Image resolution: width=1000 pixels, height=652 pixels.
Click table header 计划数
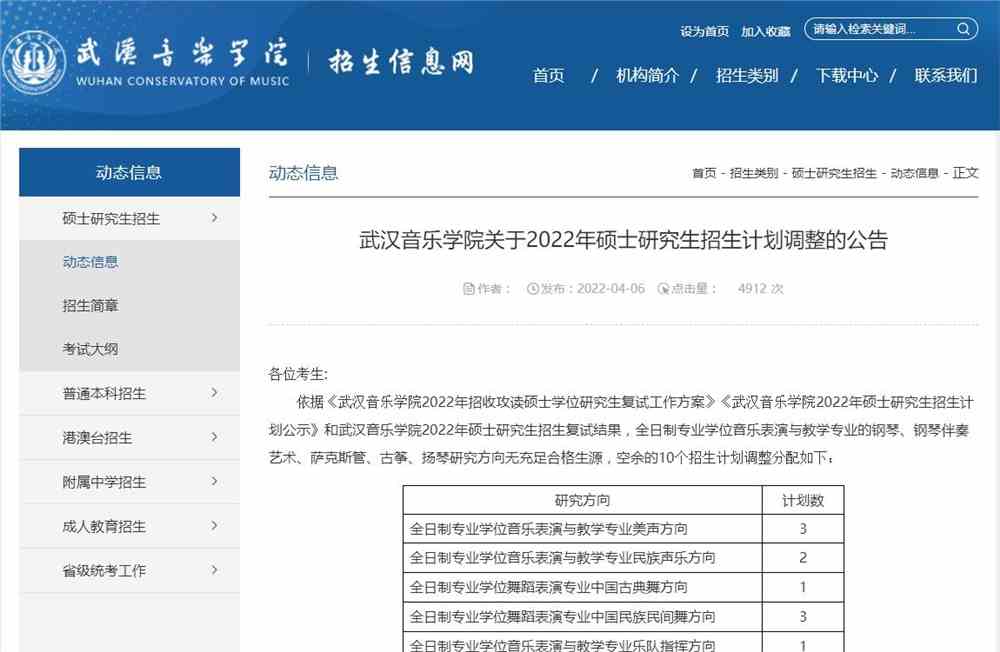click(803, 500)
